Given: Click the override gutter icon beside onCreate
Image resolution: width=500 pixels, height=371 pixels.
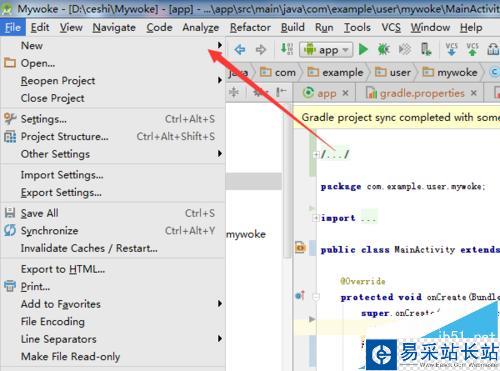Looking at the screenshot, I should (x=300, y=295).
